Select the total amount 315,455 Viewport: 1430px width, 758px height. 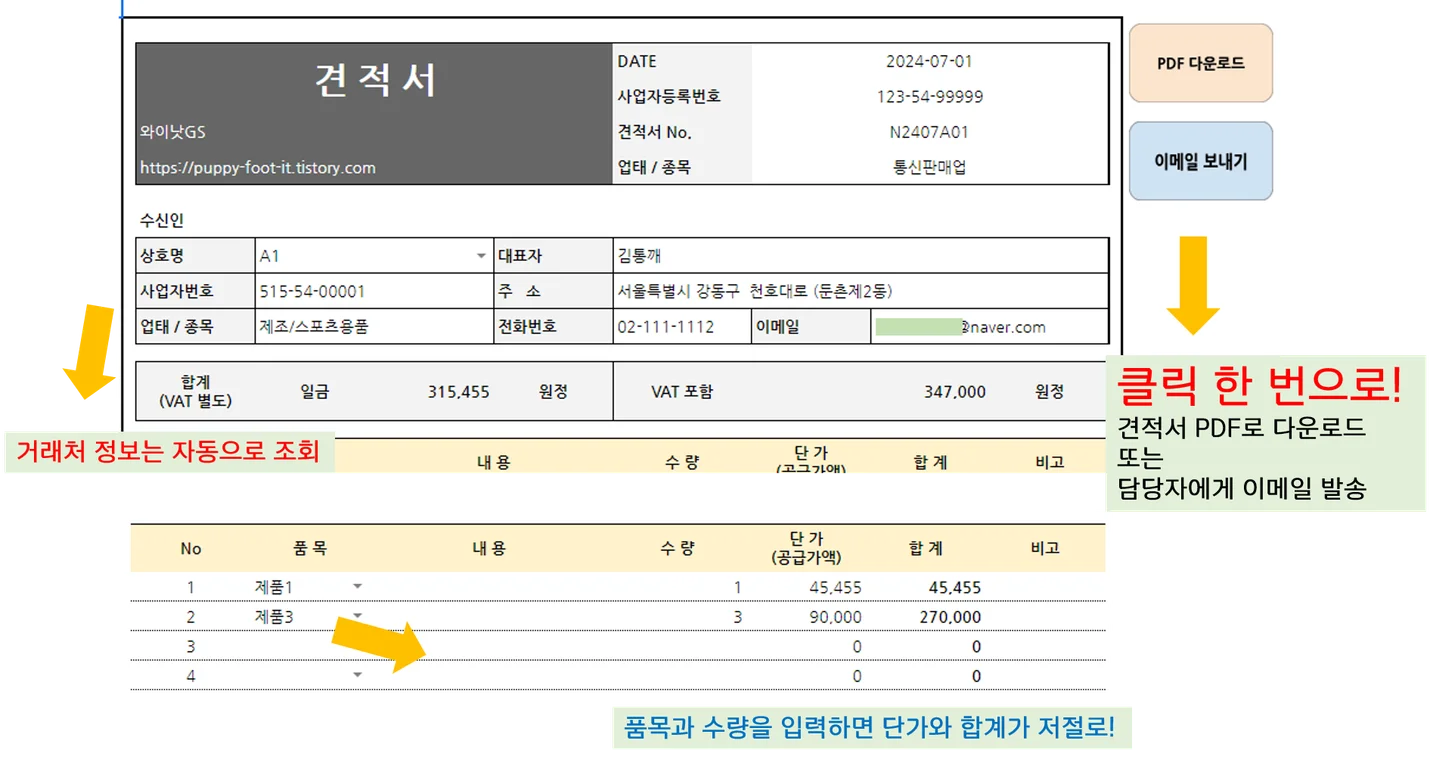pyautogui.click(x=459, y=392)
